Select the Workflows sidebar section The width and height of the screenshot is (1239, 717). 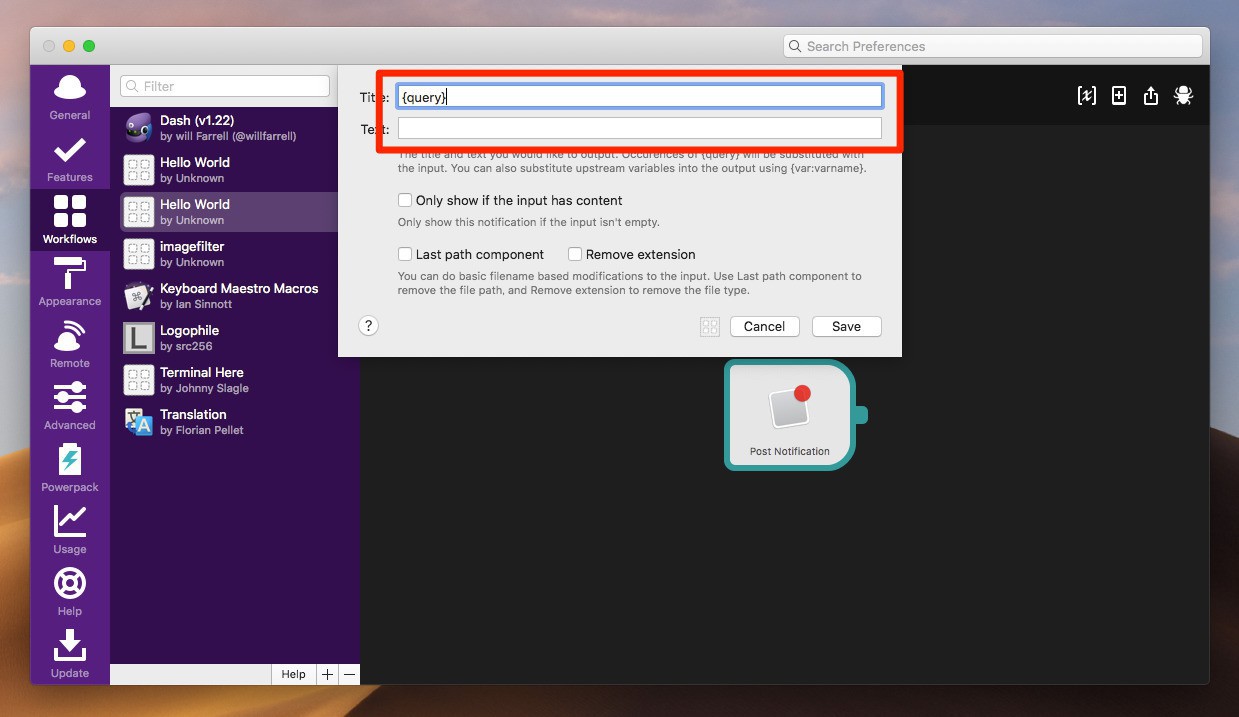70,221
